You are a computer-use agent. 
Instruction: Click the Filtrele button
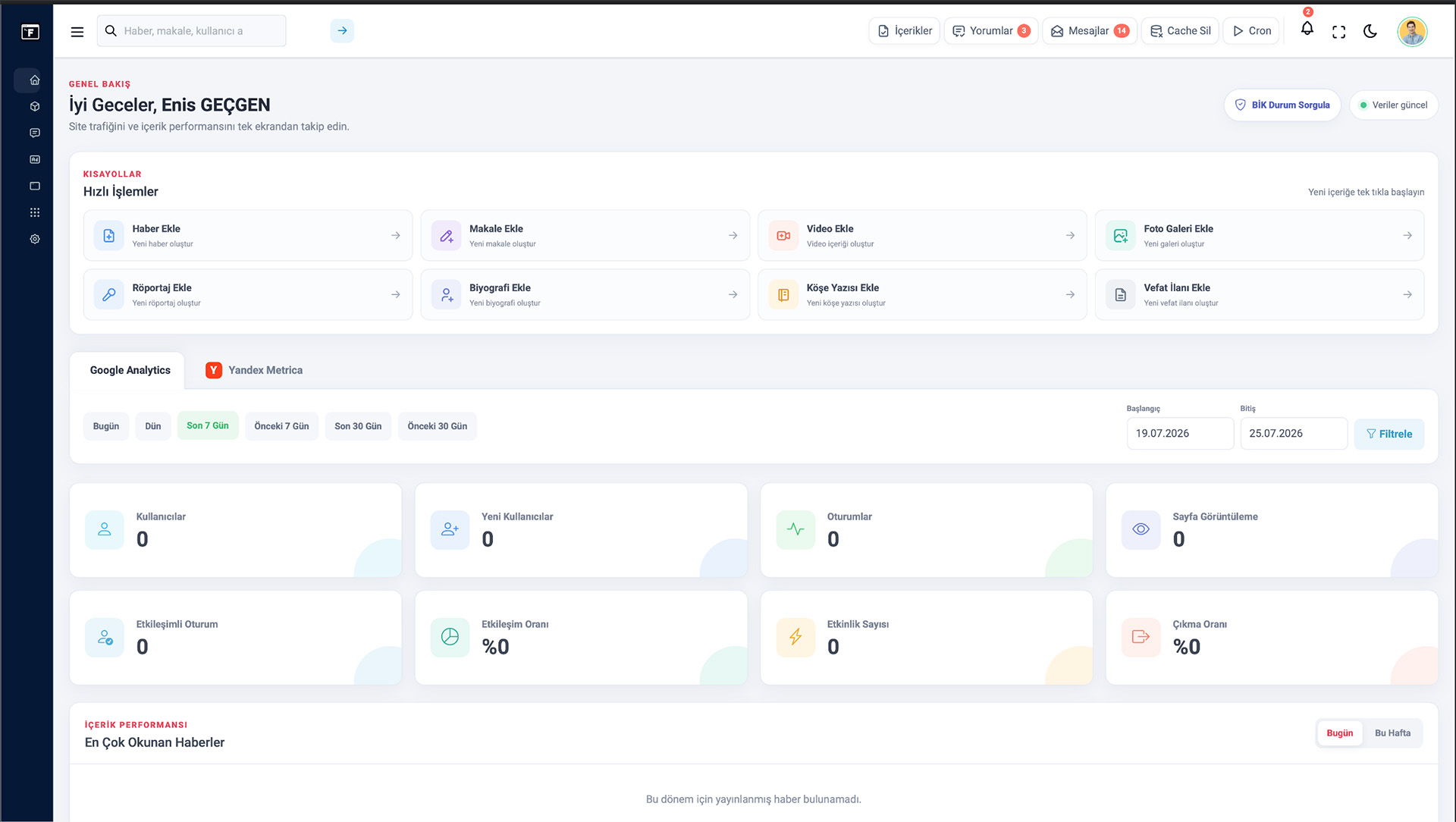tap(1389, 434)
